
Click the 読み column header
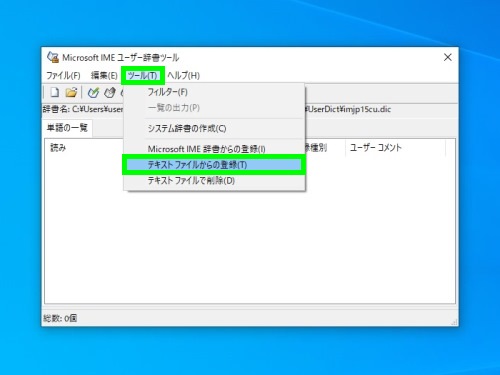click(x=58, y=148)
